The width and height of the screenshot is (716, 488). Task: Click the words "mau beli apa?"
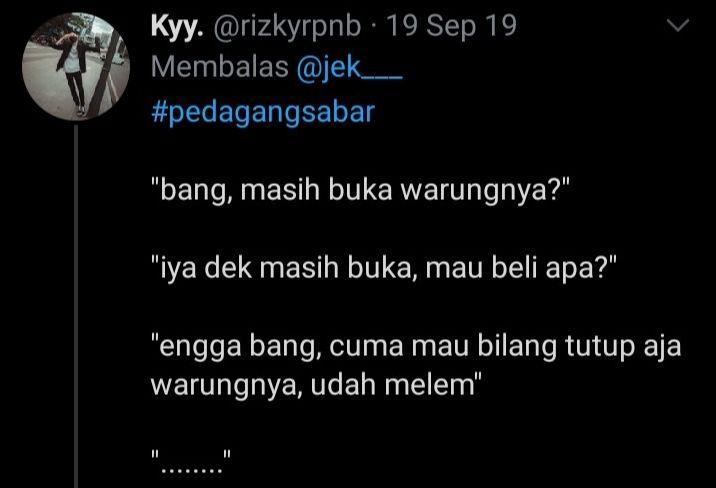521,268
